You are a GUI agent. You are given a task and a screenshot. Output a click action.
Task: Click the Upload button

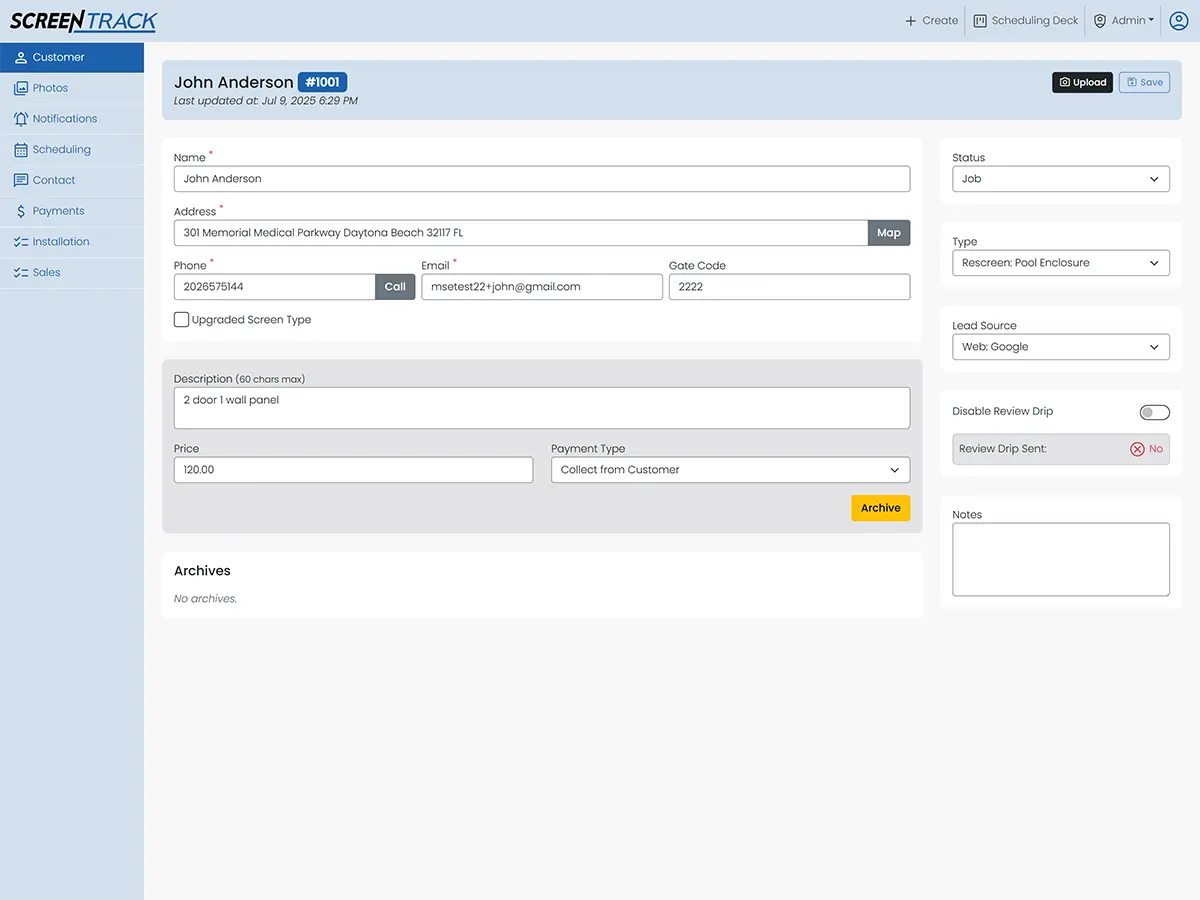click(x=1082, y=82)
